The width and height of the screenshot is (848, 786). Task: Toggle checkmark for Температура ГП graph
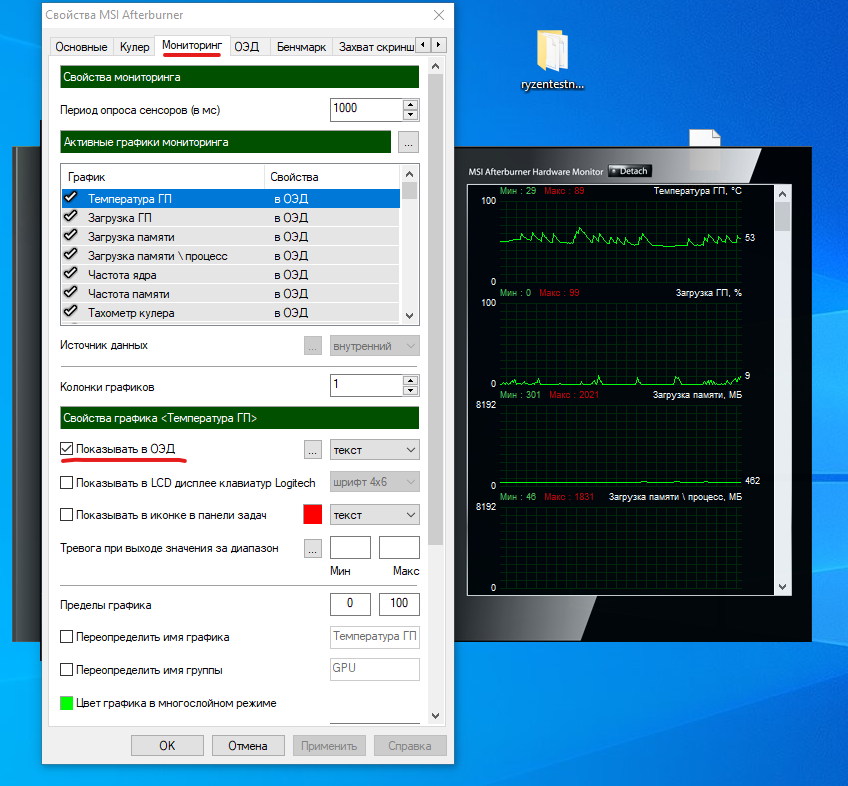tap(71, 198)
